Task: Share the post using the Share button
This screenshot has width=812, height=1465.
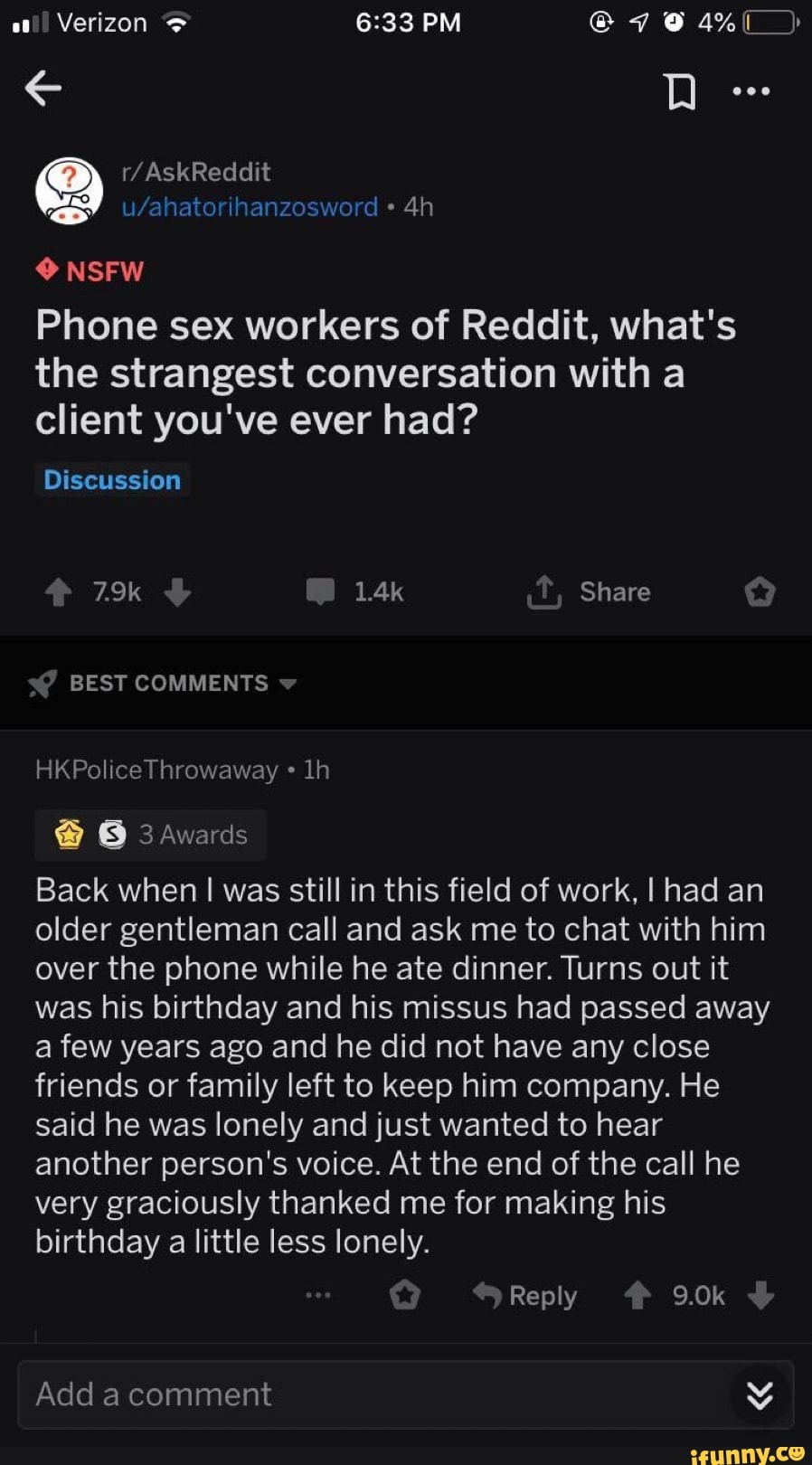Action: pyautogui.click(x=590, y=592)
